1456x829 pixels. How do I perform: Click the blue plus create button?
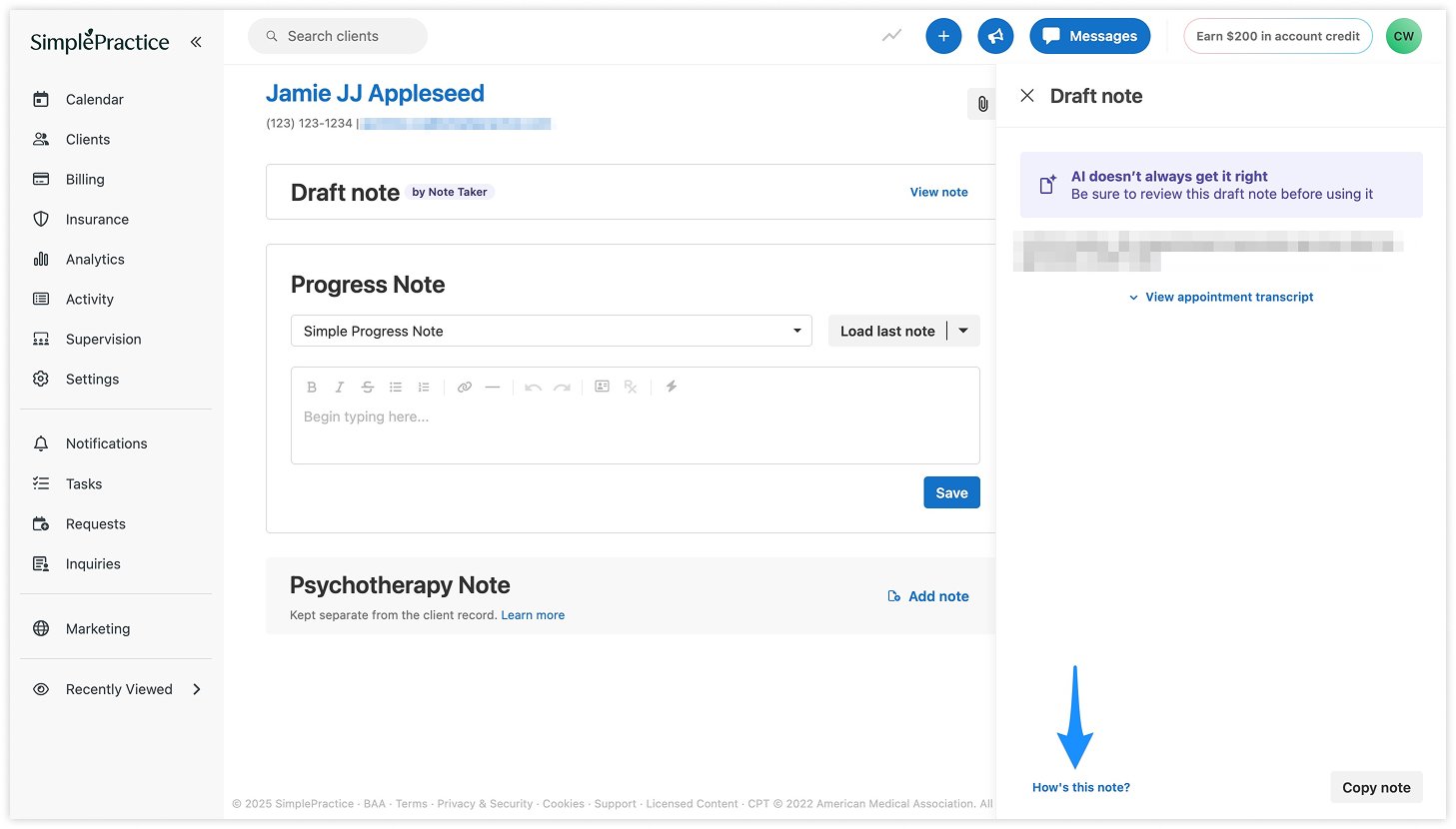coord(943,36)
